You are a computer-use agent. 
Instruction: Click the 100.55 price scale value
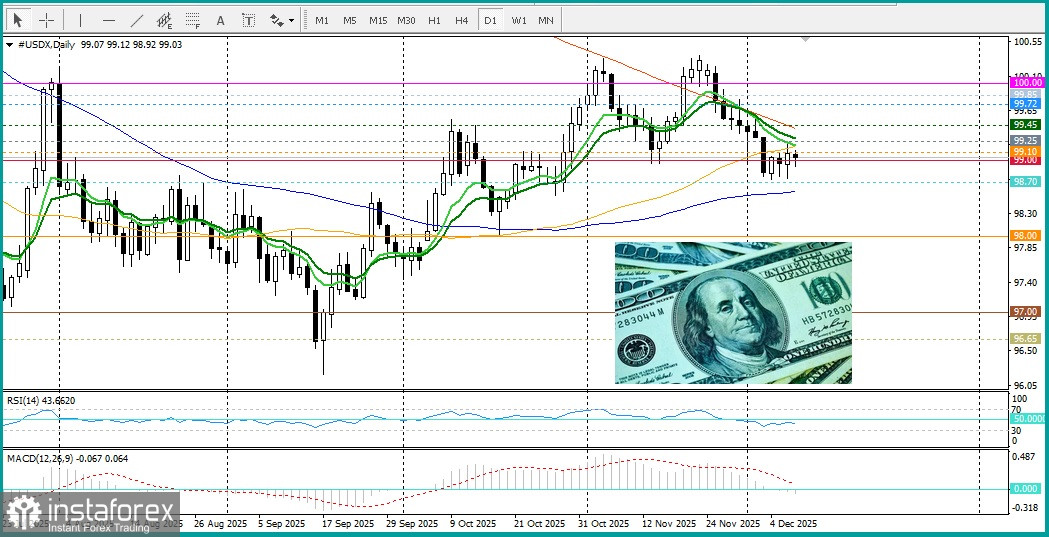1026,42
